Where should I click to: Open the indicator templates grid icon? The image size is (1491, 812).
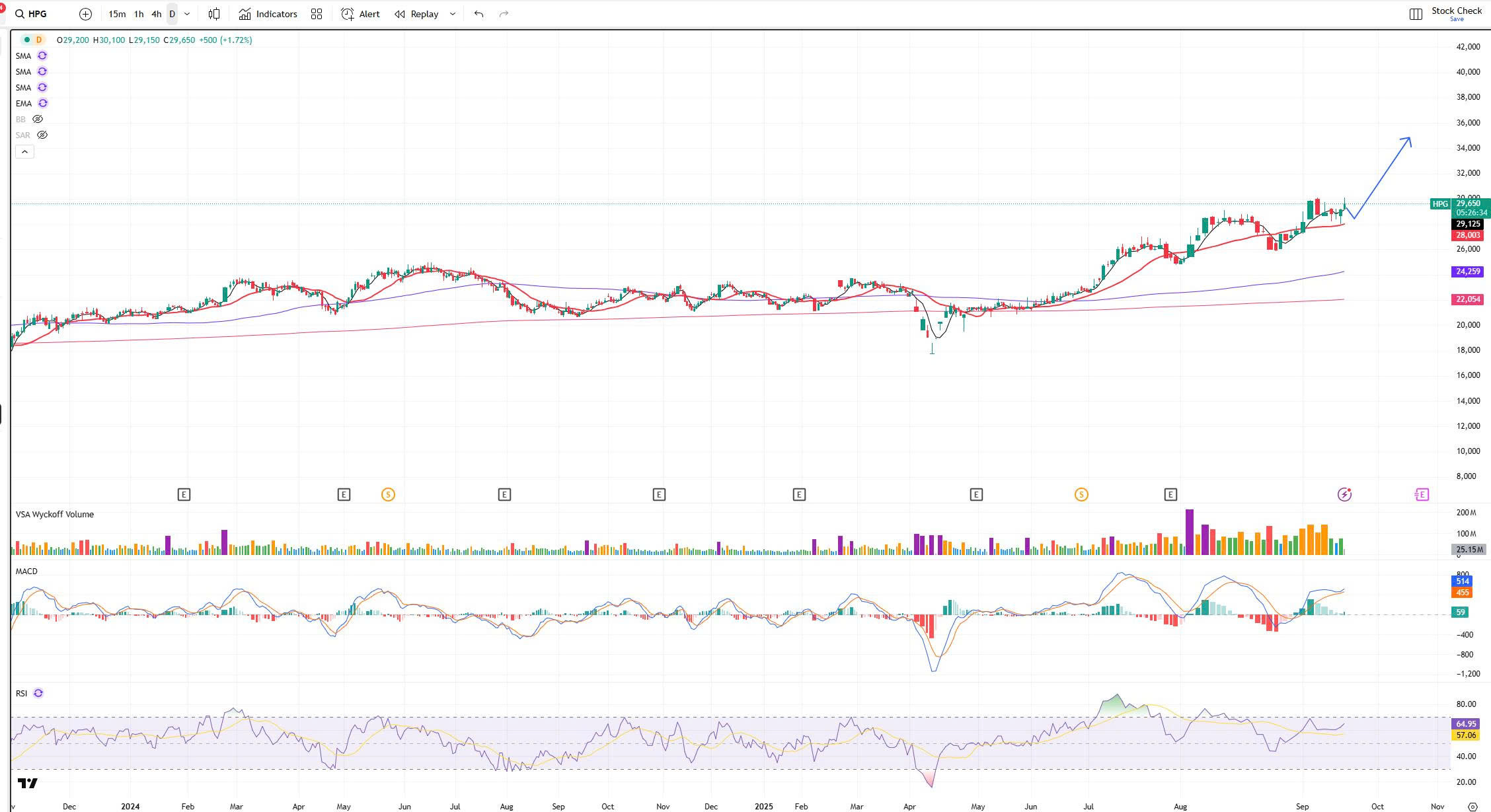317,14
